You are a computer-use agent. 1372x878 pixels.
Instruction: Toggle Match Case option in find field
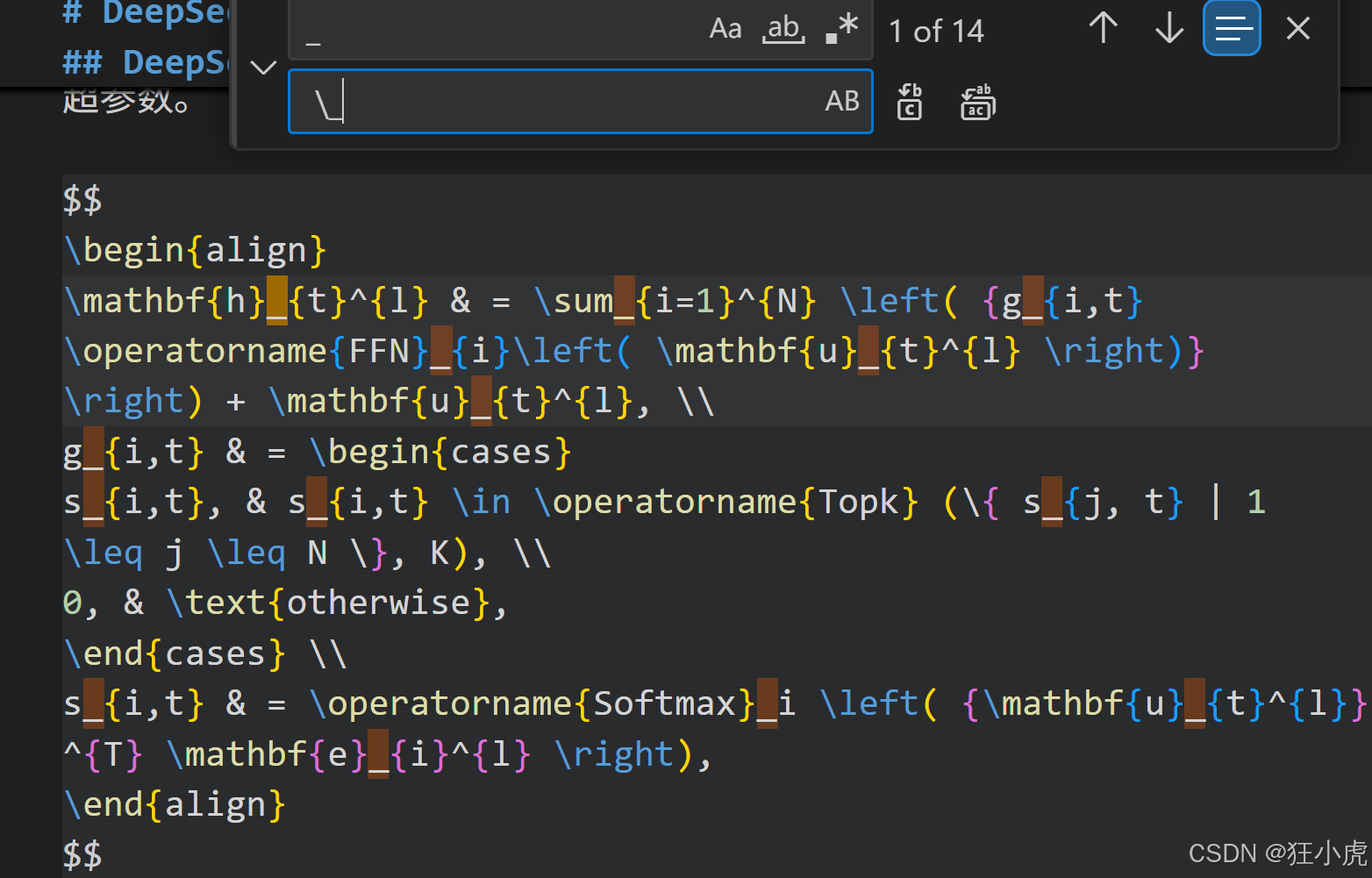tap(725, 30)
